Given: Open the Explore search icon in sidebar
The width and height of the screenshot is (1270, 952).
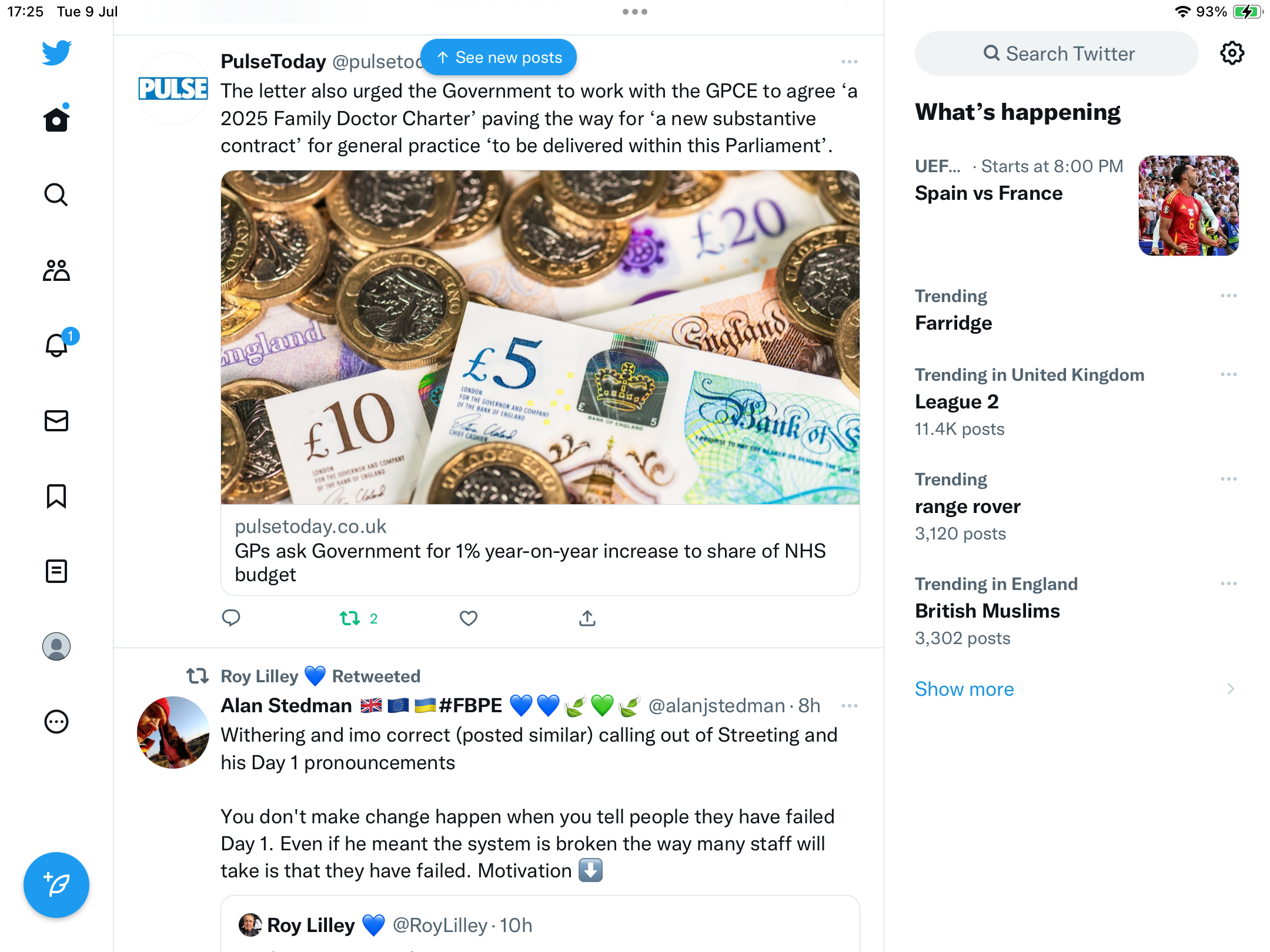Looking at the screenshot, I should [56, 195].
